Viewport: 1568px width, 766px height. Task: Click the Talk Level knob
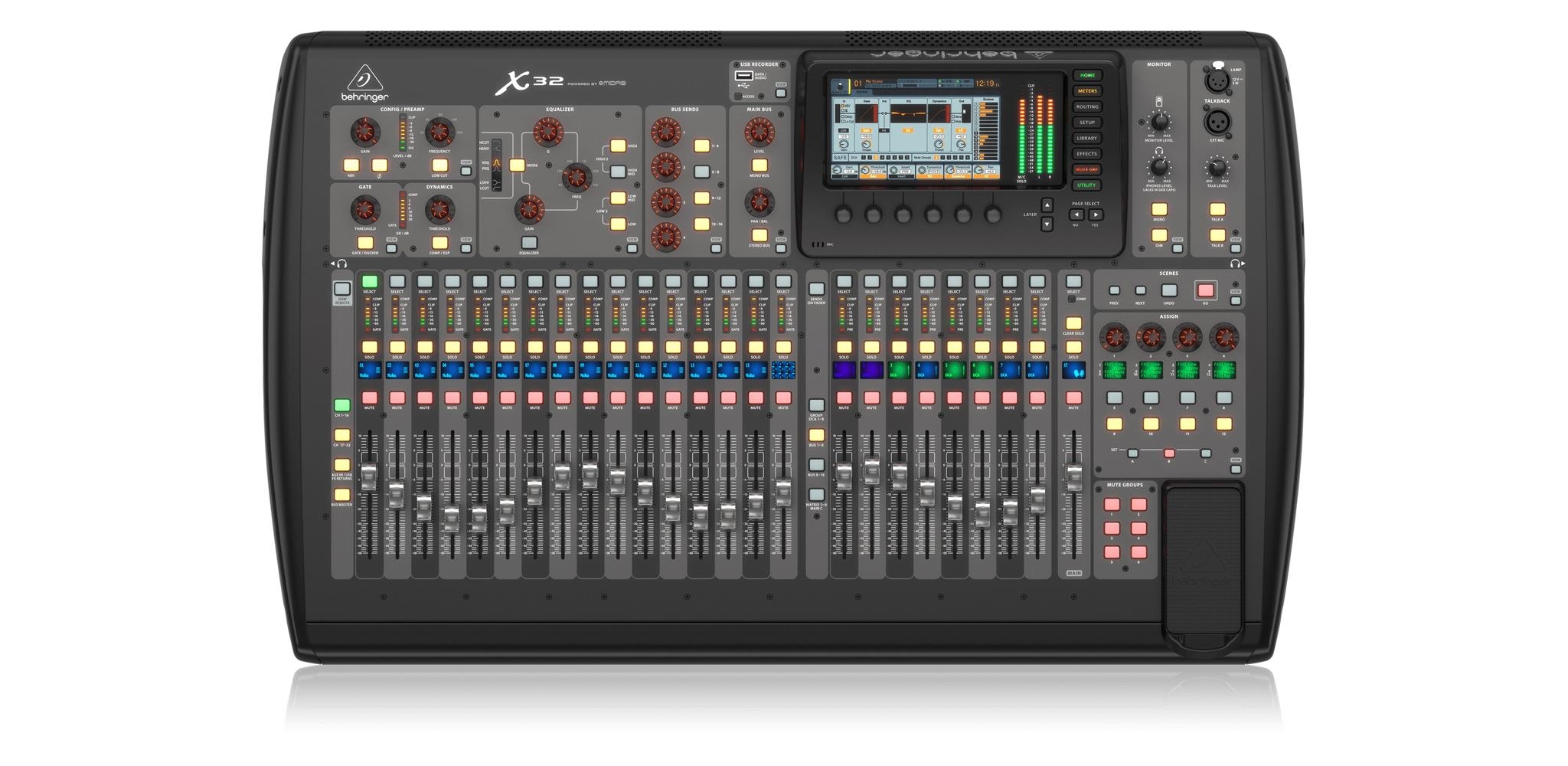click(1217, 167)
